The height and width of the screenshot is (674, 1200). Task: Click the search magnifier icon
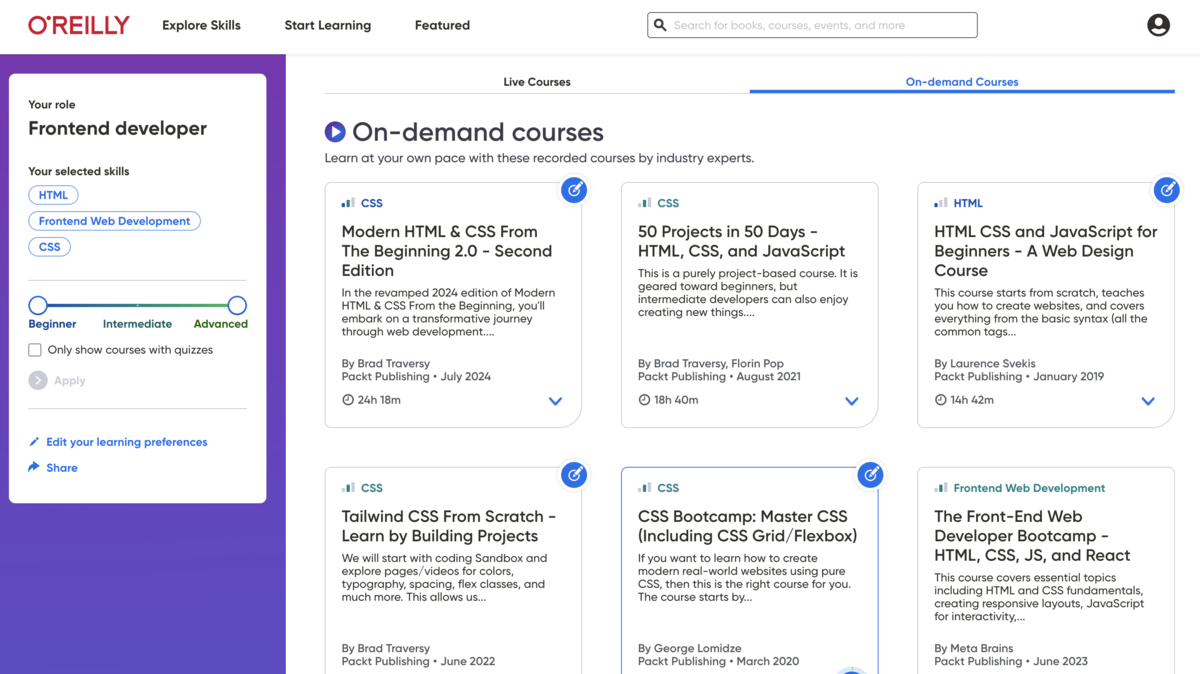pyautogui.click(x=660, y=25)
